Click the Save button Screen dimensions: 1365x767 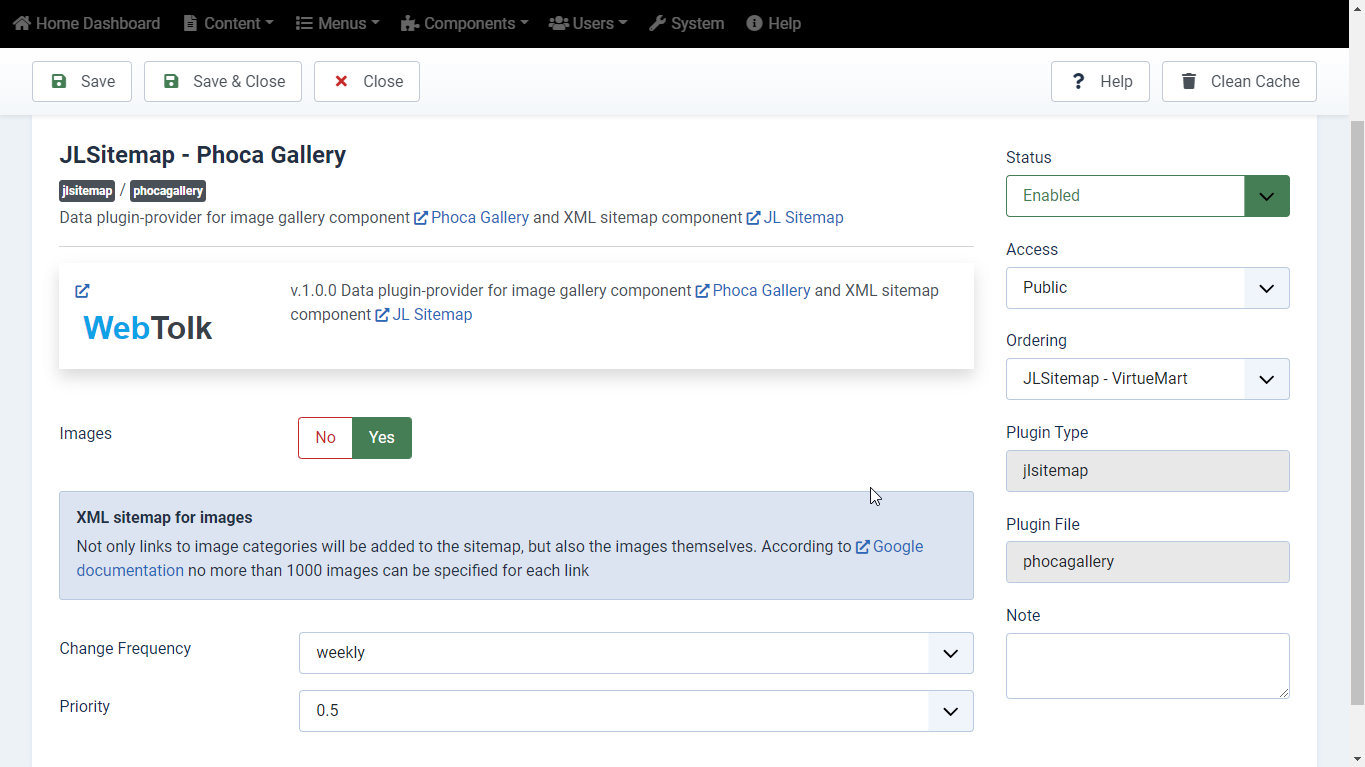[82, 82]
